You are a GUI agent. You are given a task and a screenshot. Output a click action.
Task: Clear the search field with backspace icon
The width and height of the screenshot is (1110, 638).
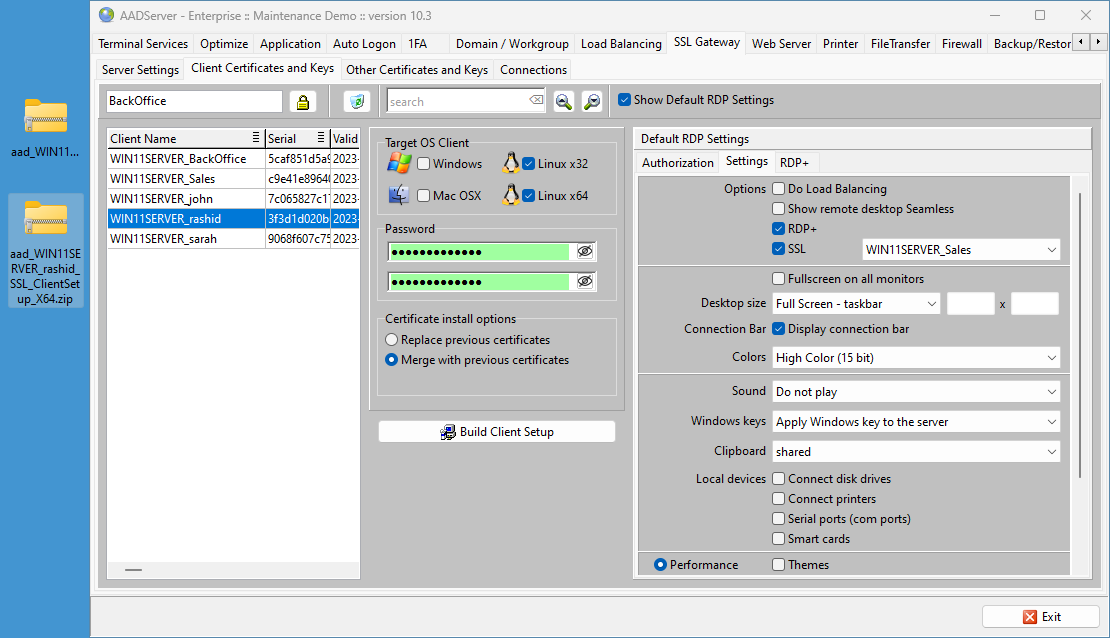coord(537,100)
